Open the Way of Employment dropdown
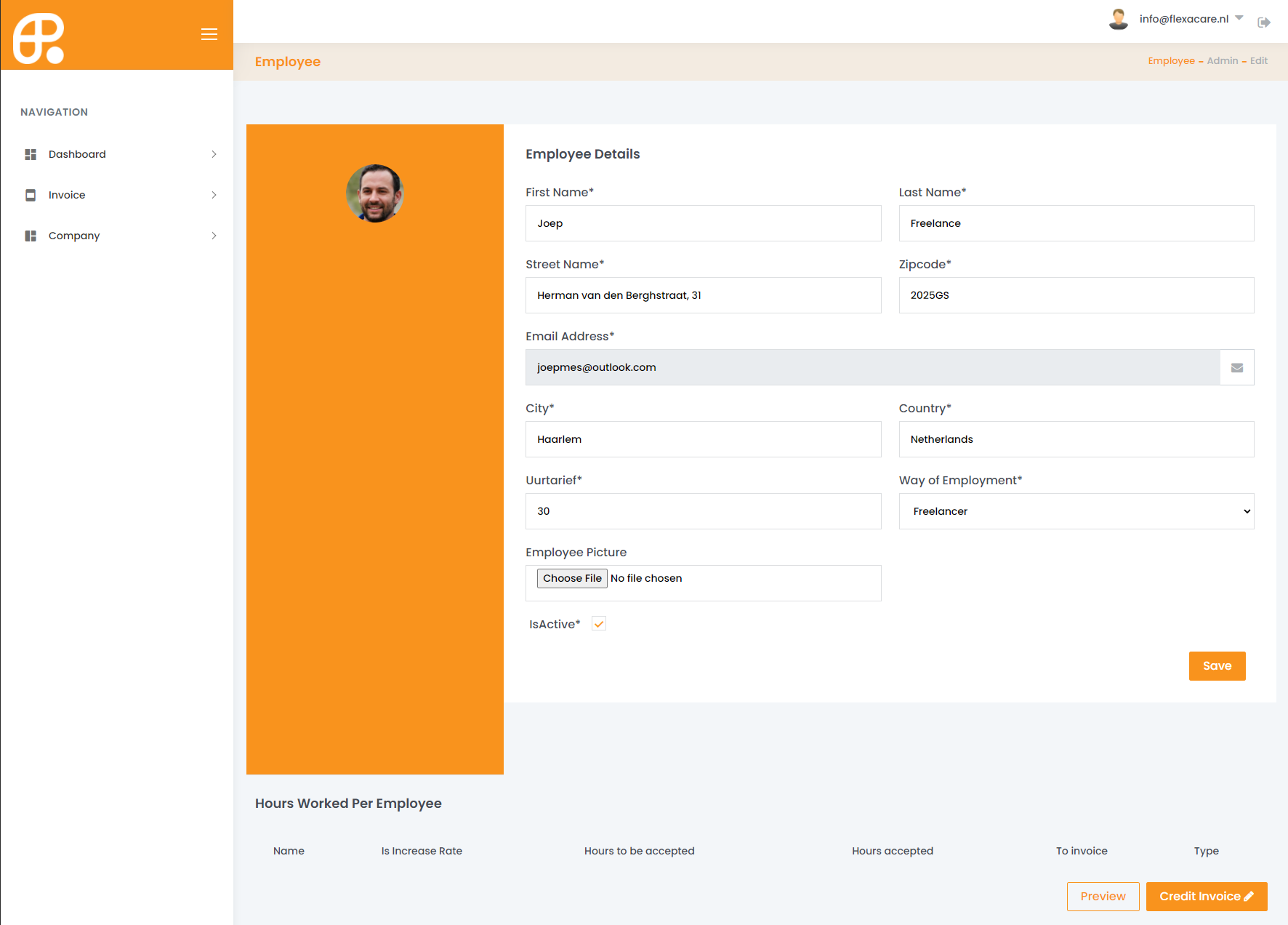This screenshot has height=925, width=1288. [1076, 511]
